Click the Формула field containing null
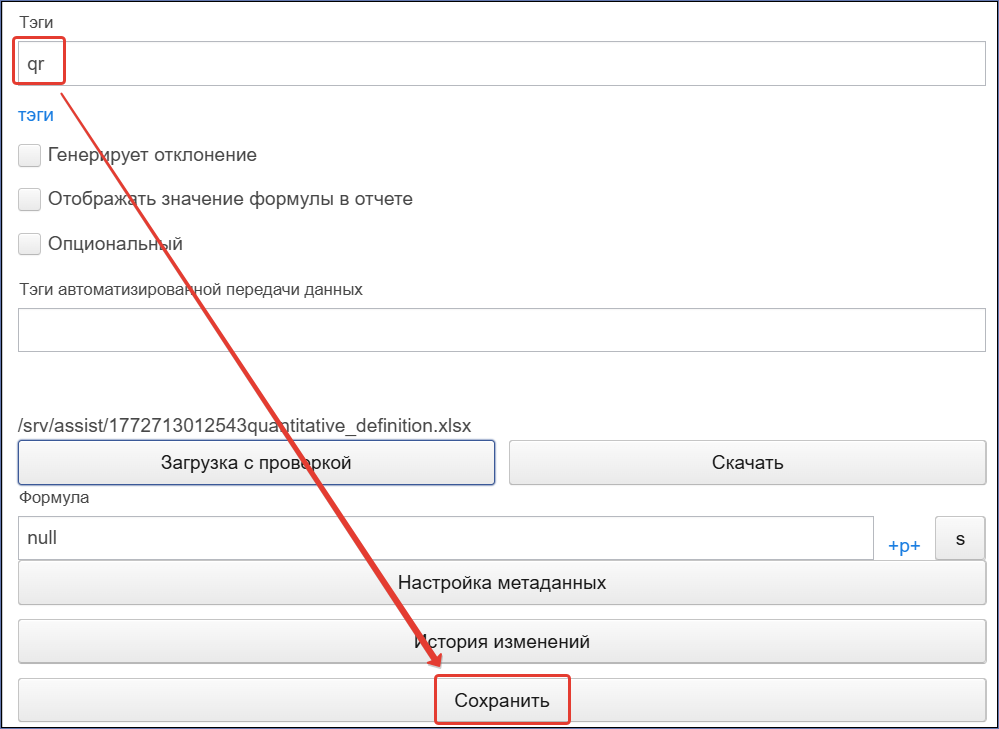Screen dimensions: 999x729 tap(445, 538)
